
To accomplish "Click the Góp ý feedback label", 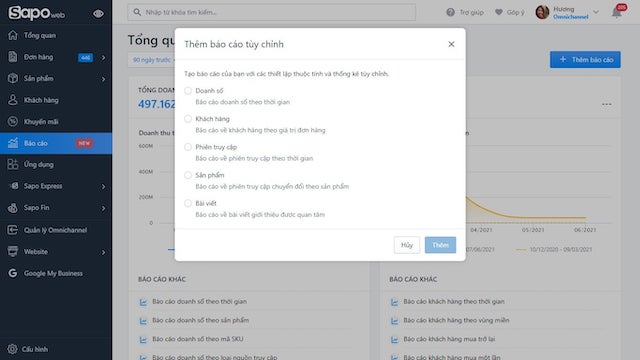I will coord(516,12).
